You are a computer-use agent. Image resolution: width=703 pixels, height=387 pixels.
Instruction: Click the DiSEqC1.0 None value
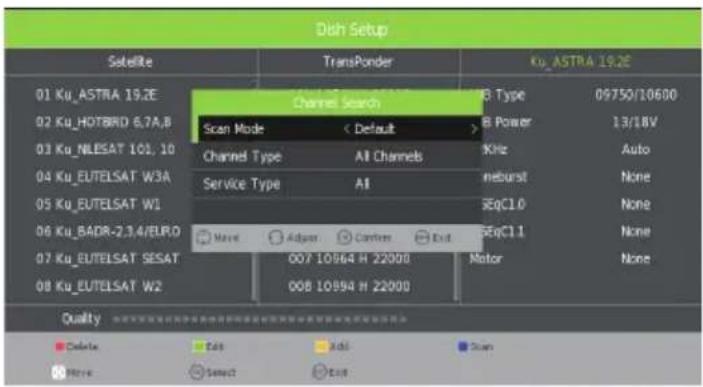(636, 204)
